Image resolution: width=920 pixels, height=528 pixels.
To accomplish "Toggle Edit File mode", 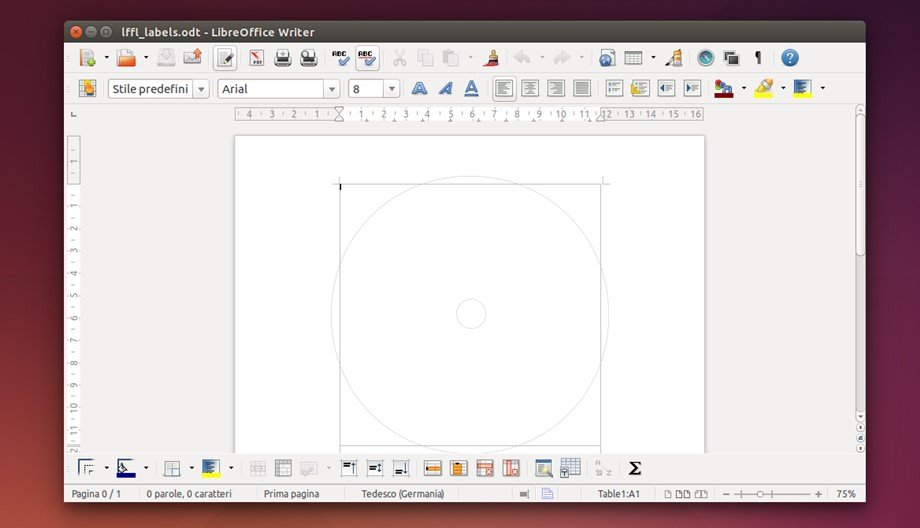I will 226,58.
